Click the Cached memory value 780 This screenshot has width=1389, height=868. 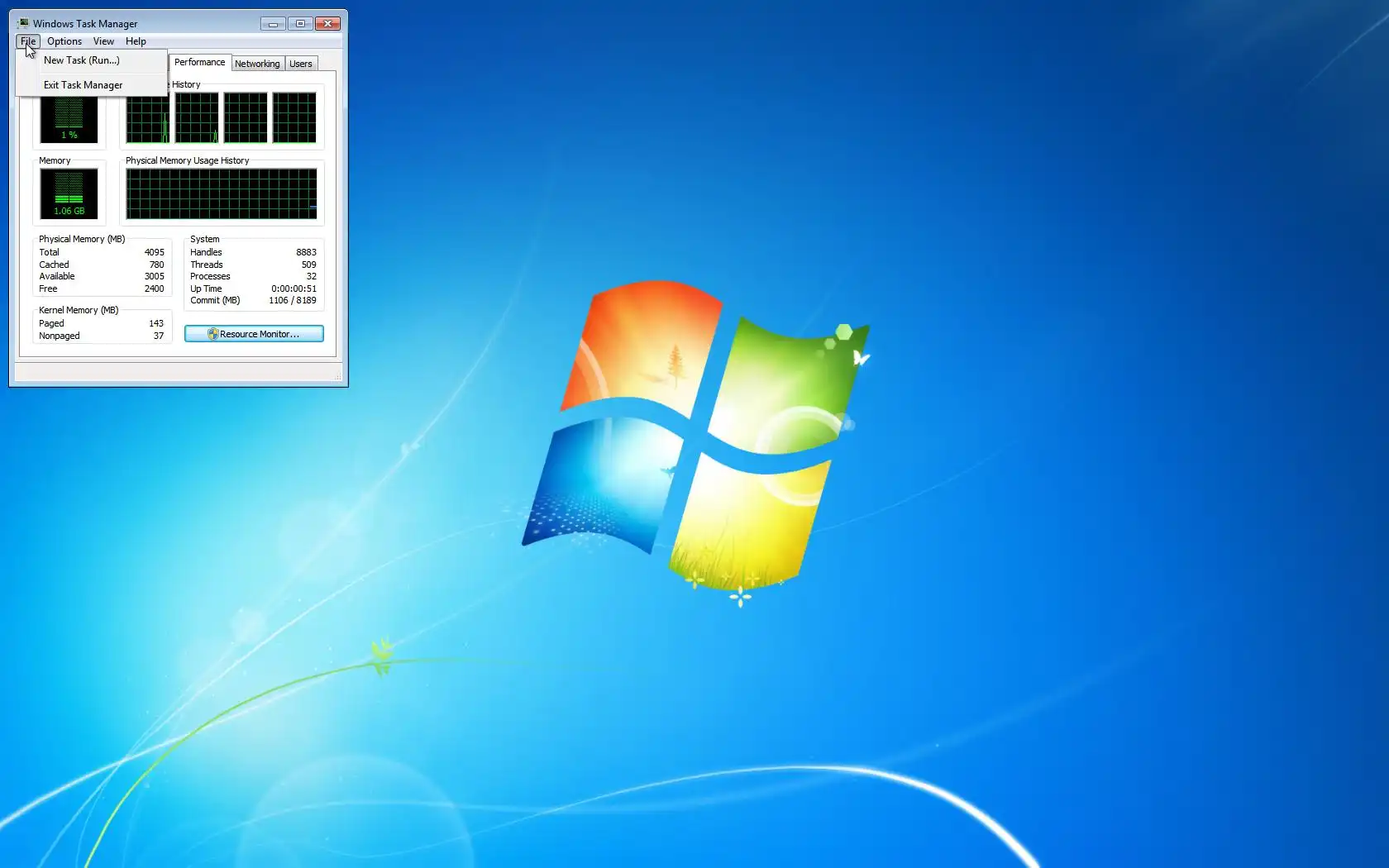point(157,265)
